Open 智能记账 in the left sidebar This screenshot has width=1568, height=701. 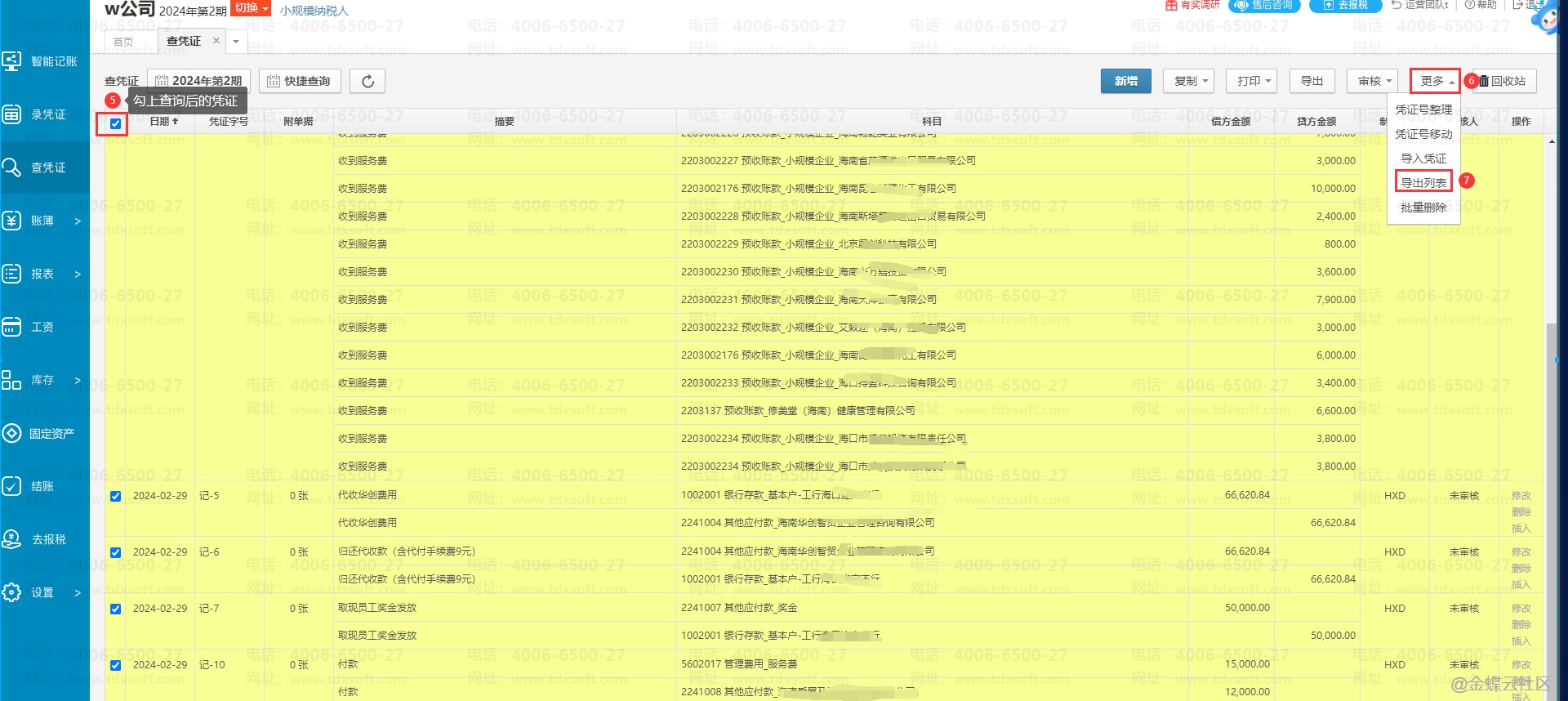click(x=41, y=61)
